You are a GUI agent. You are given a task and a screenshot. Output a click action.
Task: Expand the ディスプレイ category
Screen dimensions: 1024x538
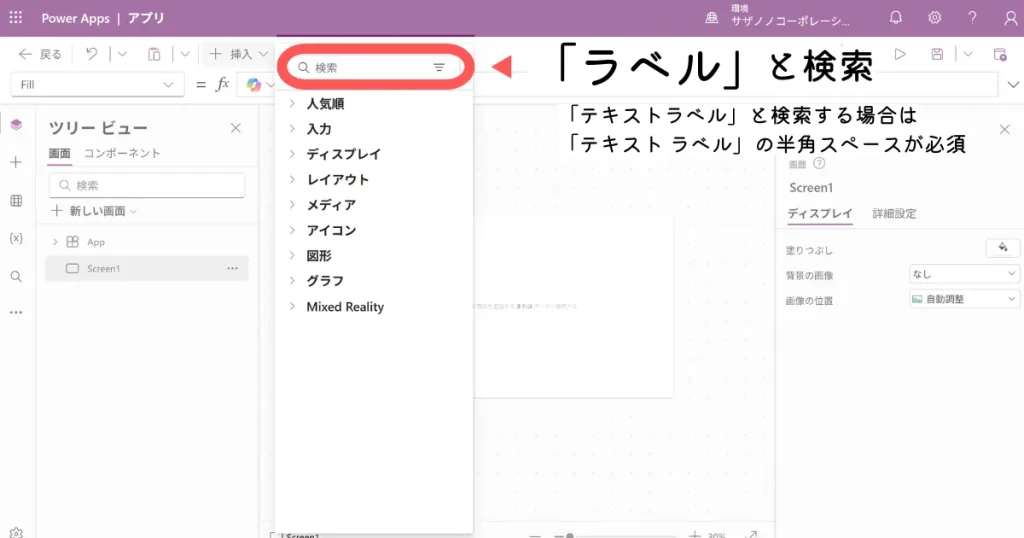click(x=343, y=154)
